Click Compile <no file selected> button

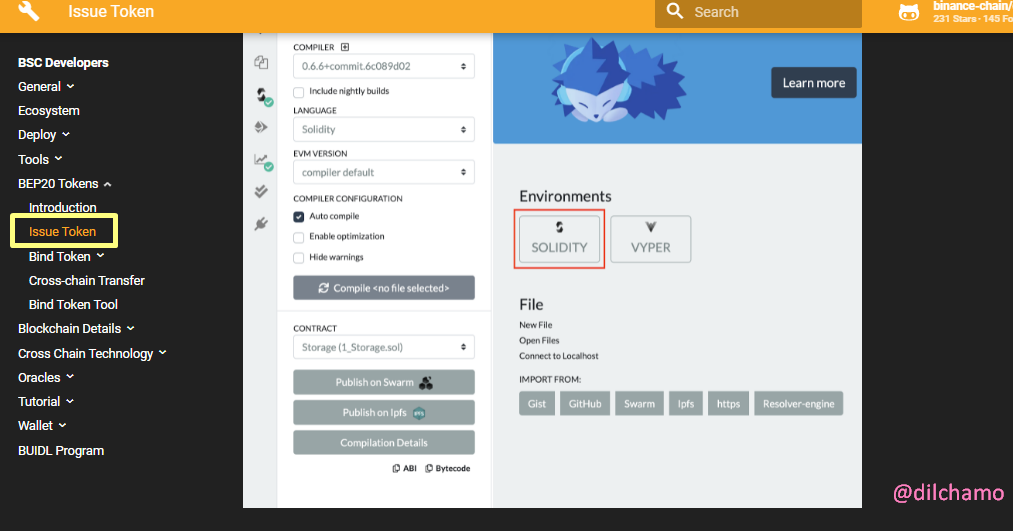coord(384,288)
